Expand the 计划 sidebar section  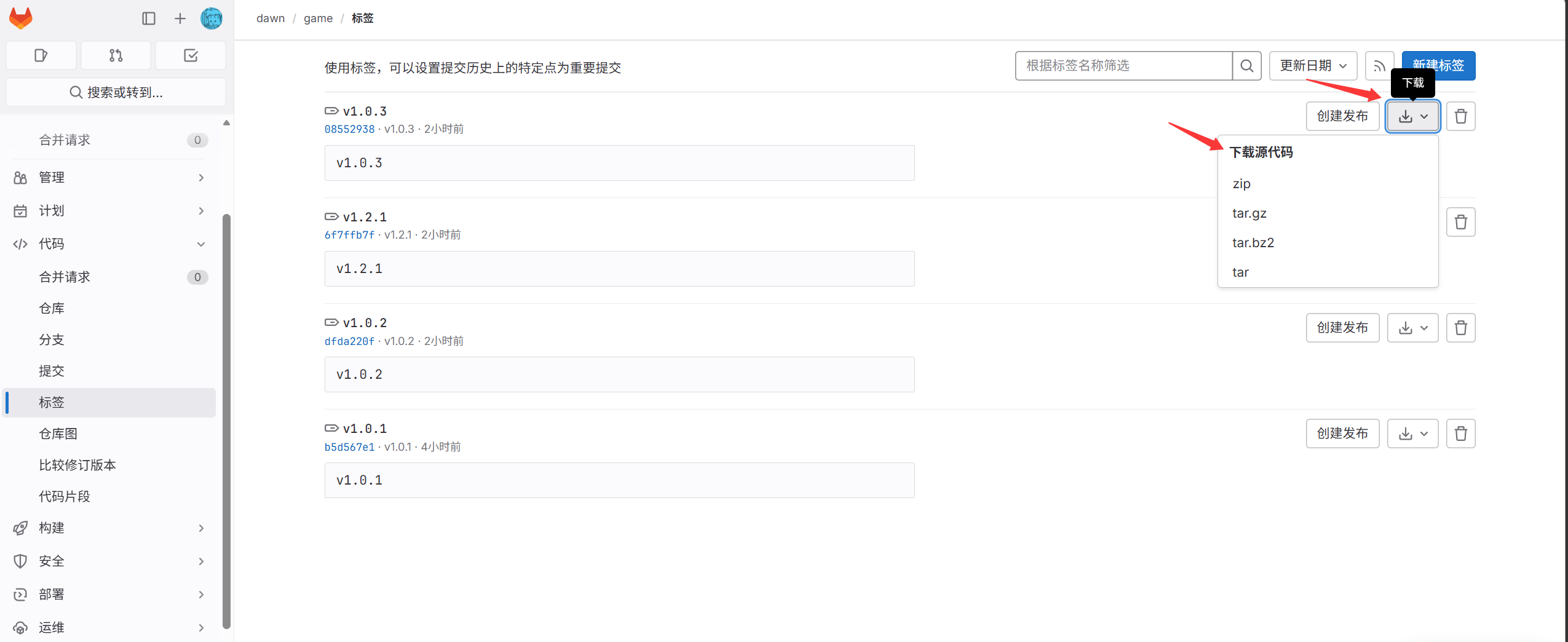click(x=109, y=211)
